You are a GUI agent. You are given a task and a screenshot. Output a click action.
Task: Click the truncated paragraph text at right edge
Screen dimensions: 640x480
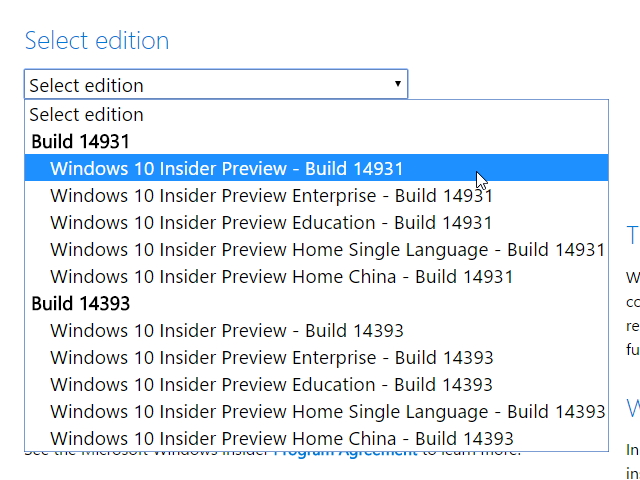tap(632, 312)
